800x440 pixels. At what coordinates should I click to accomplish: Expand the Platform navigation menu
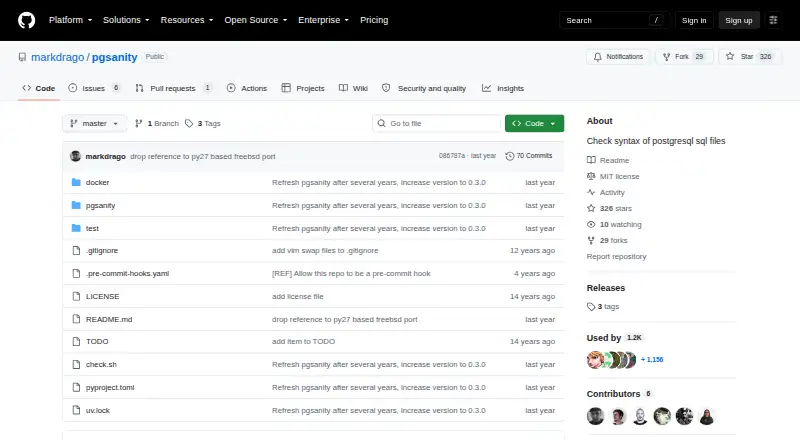click(x=70, y=20)
